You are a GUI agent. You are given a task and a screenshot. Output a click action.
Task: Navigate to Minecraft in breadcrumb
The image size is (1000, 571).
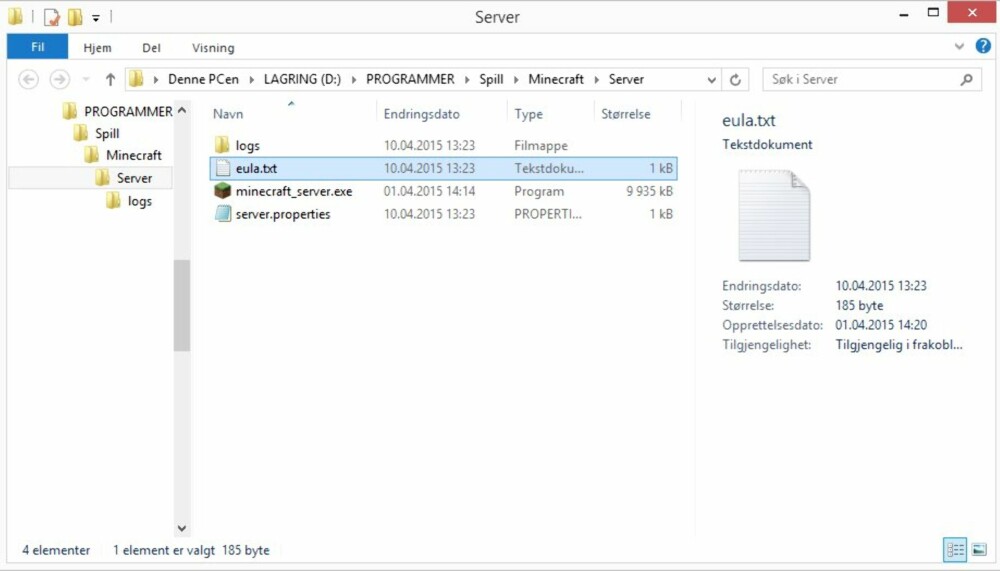[555, 79]
